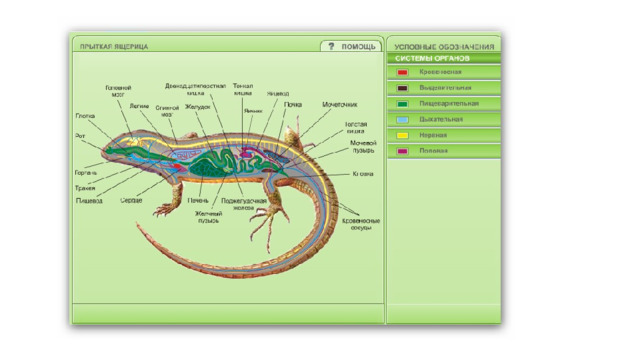Click the Печень label below lizard
640x360 pixels.
[198, 200]
